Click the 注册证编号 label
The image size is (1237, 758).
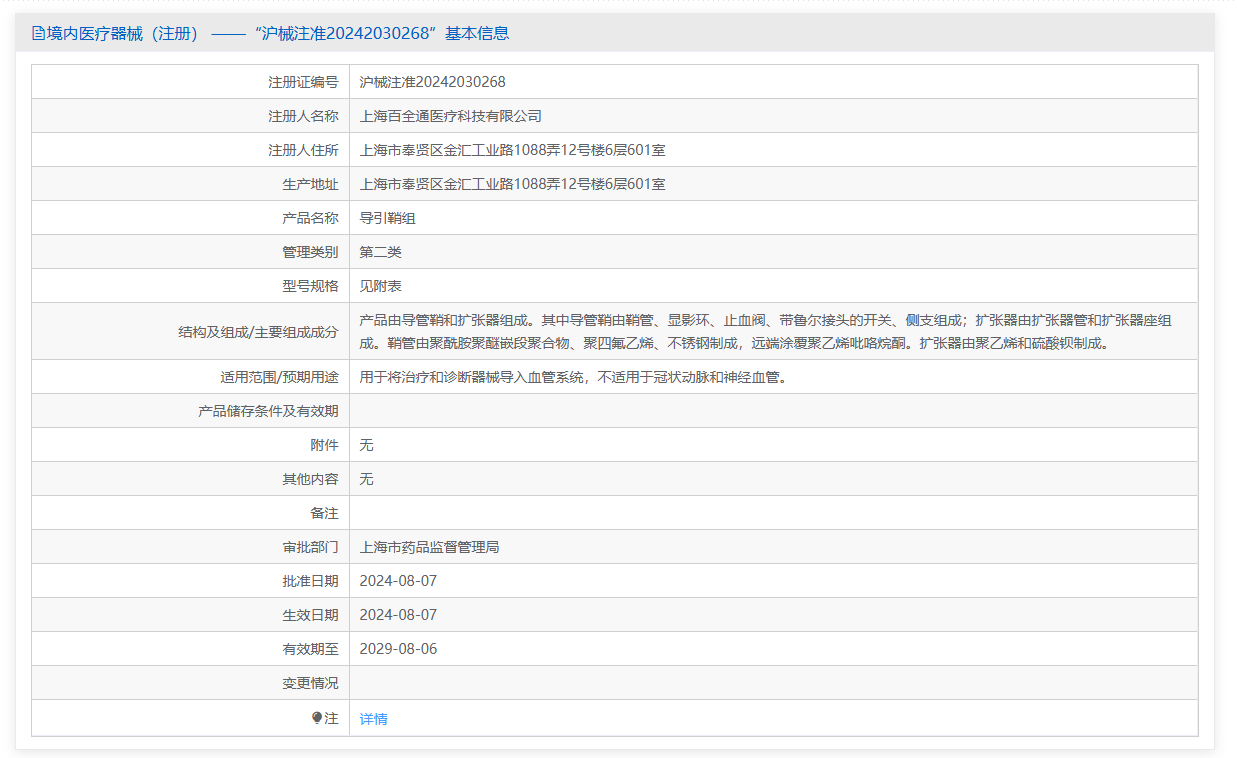[303, 82]
